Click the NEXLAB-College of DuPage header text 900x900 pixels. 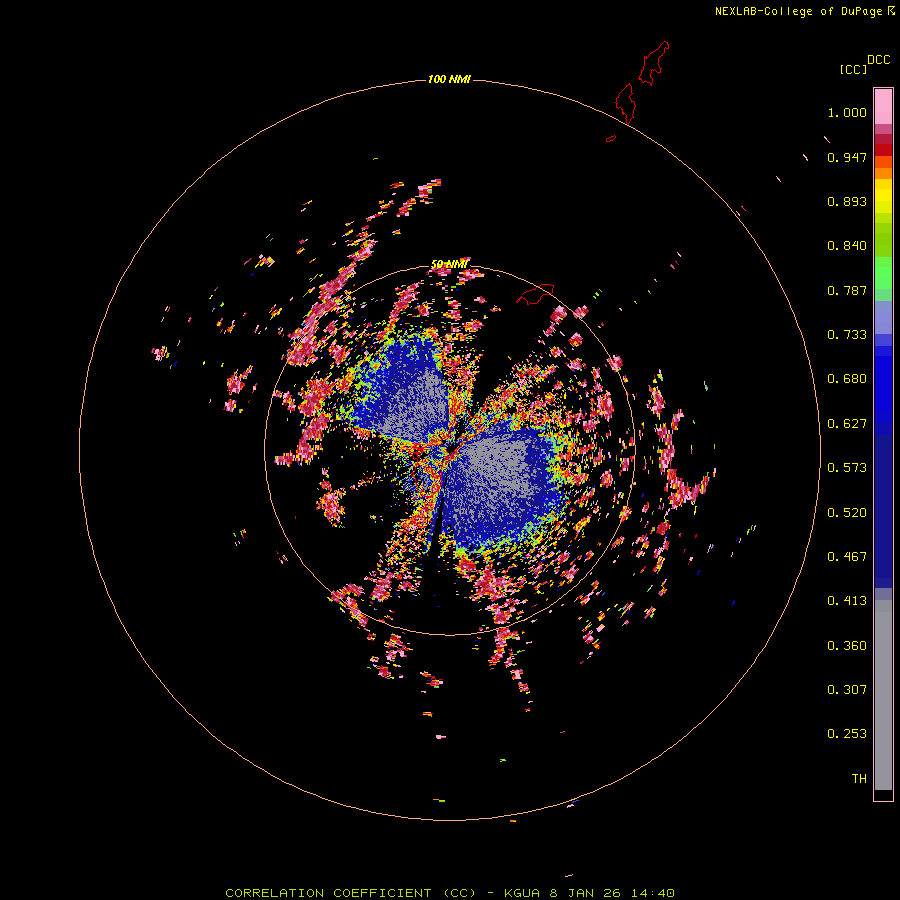pos(798,11)
